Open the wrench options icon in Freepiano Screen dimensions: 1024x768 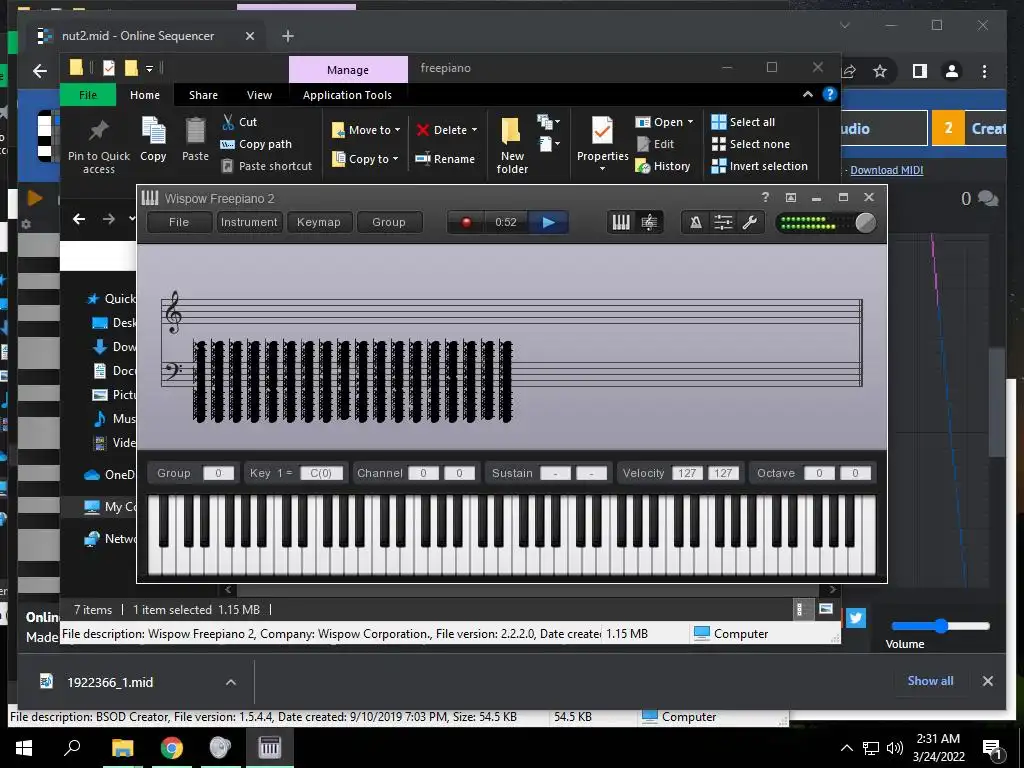pyautogui.click(x=750, y=223)
